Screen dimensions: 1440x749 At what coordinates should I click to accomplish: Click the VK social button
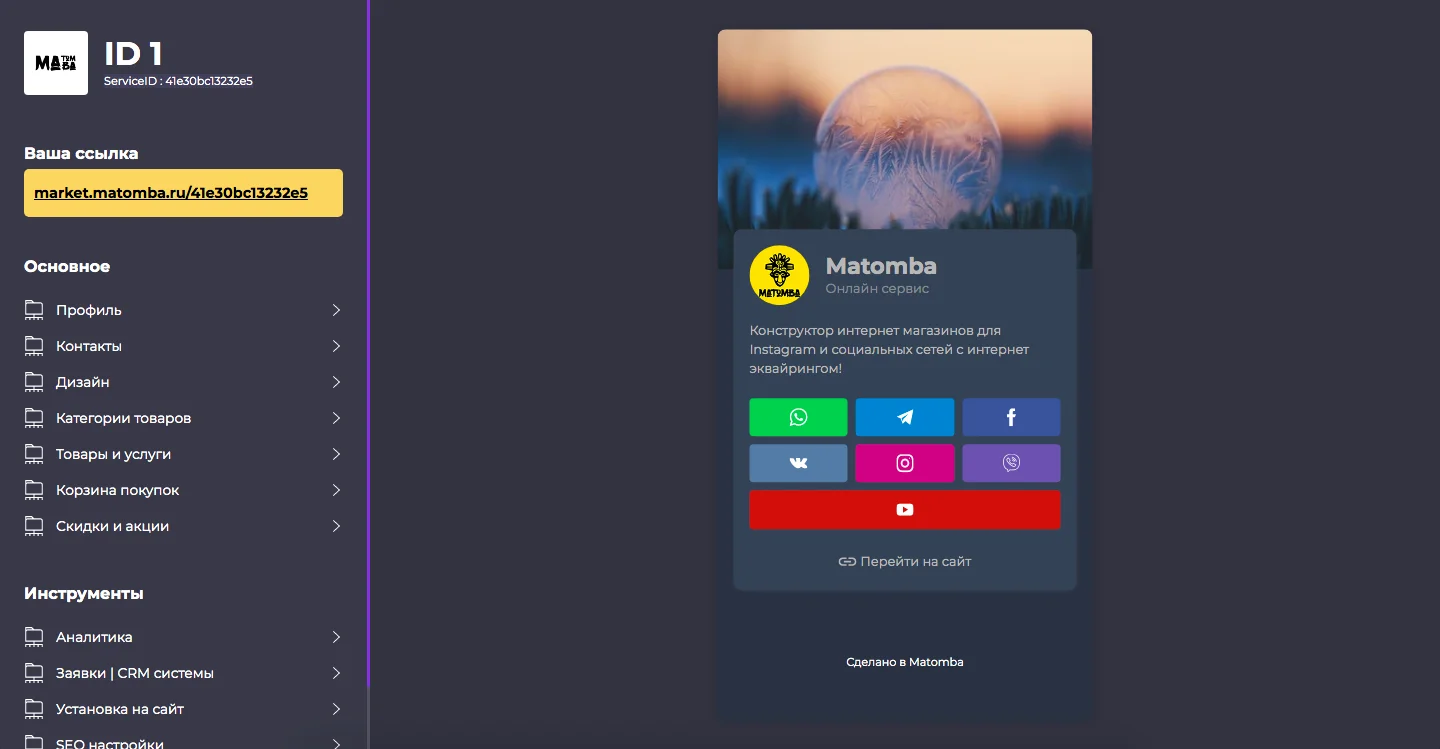[x=798, y=463]
